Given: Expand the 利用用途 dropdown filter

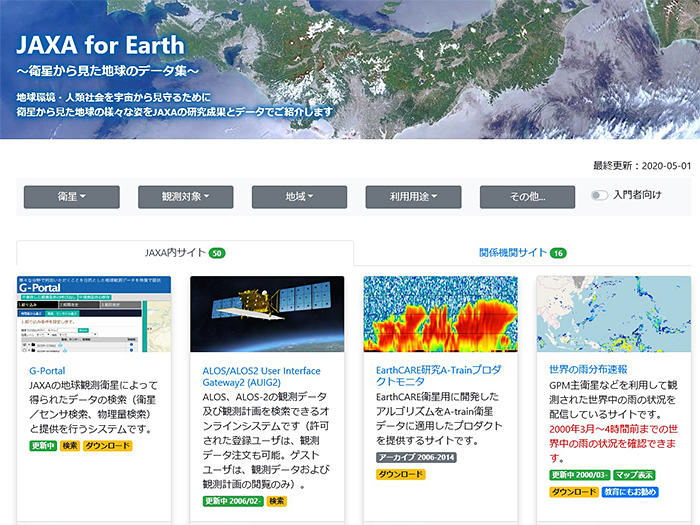Looking at the screenshot, I should 413,197.
